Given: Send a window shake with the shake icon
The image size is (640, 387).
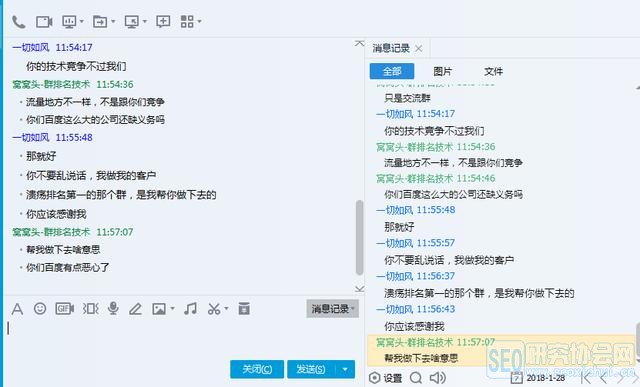Looking at the screenshot, I should pos(91,309).
